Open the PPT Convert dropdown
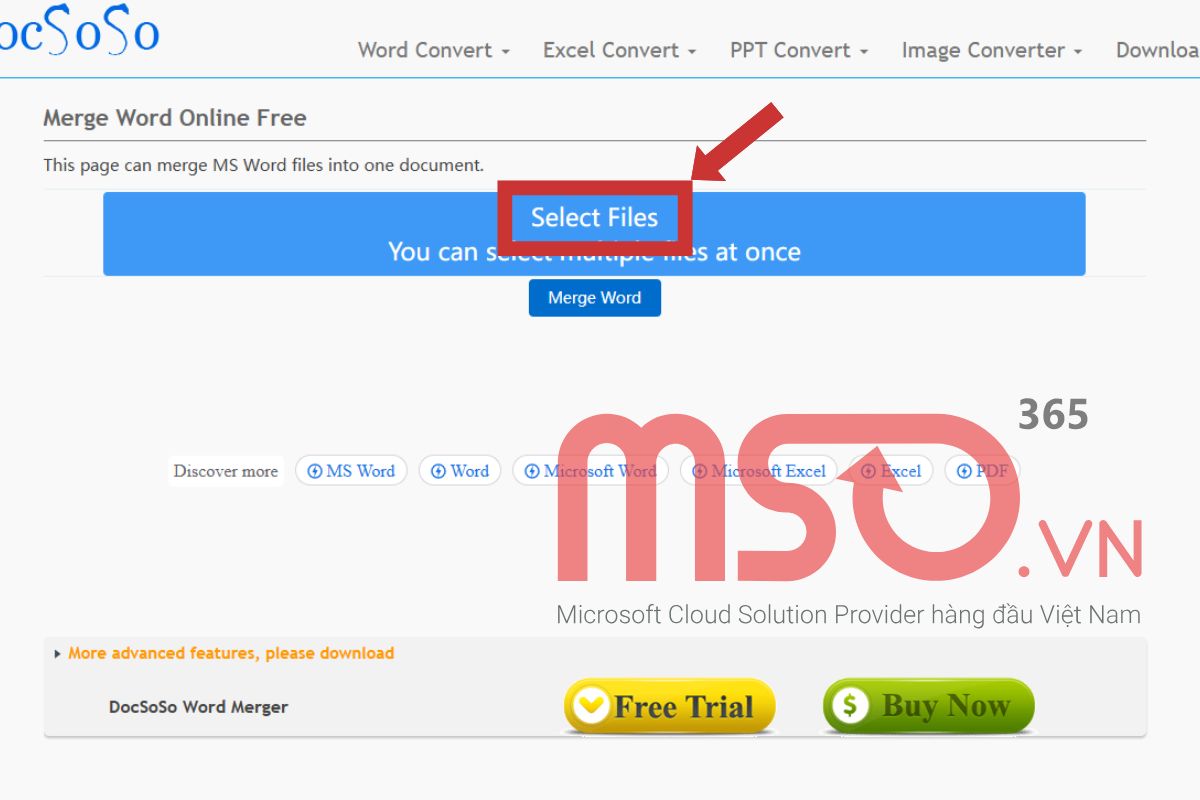 point(799,50)
